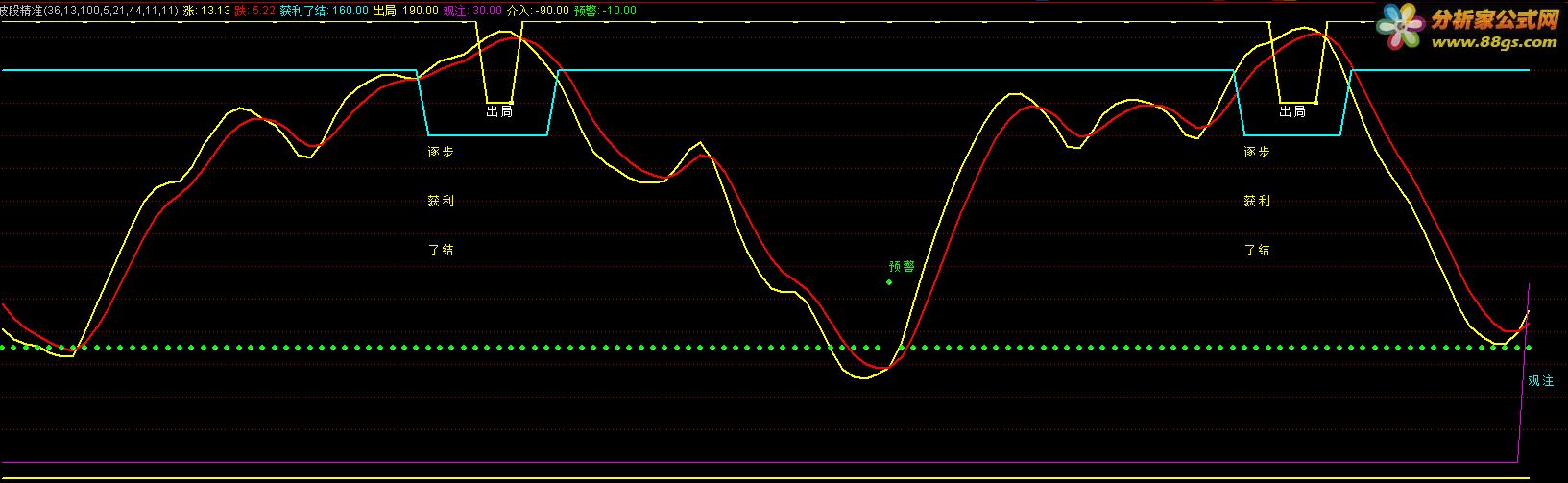The height and width of the screenshot is (483, 1568).
Task: Select the 张: 13.13 readout in header
Action: coord(205,10)
